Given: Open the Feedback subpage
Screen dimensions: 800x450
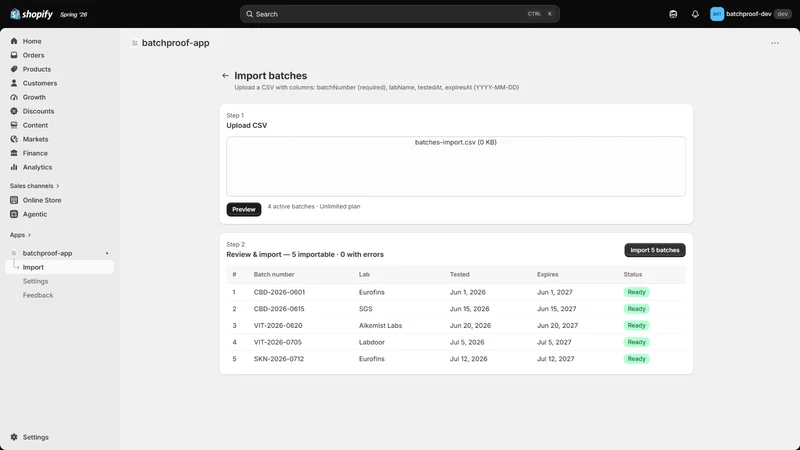Looking at the screenshot, I should 38,295.
